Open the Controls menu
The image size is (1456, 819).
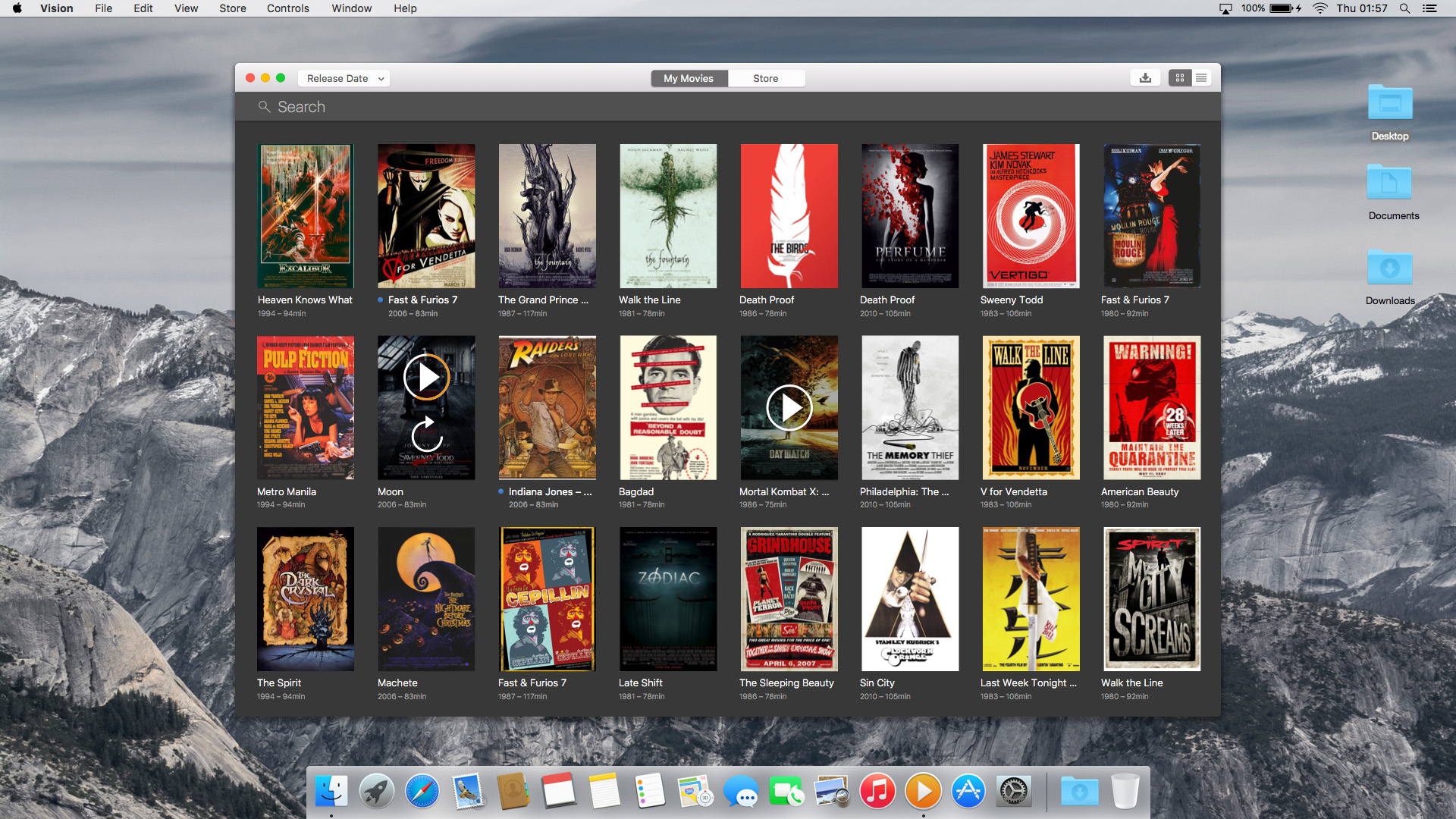coord(288,8)
